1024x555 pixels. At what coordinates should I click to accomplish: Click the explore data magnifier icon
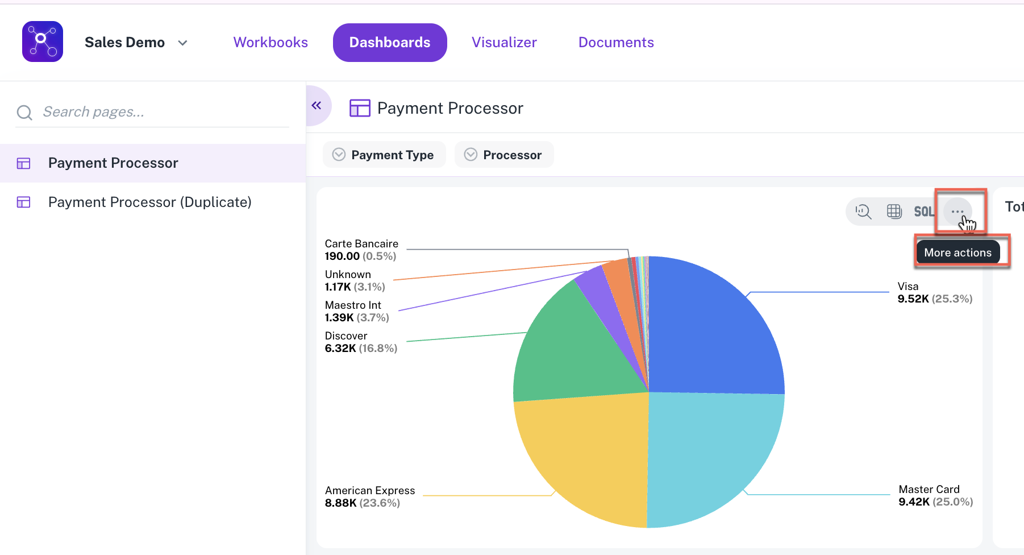click(863, 212)
